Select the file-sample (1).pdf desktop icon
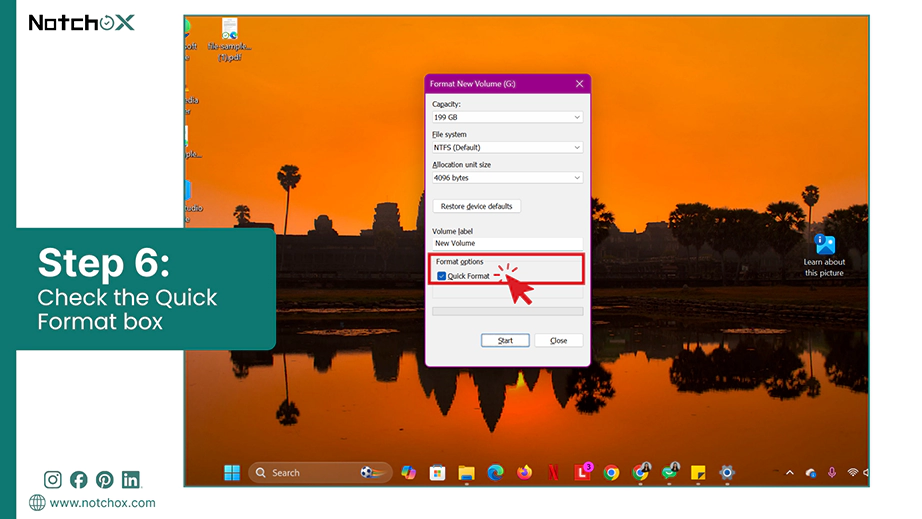 [x=229, y=40]
